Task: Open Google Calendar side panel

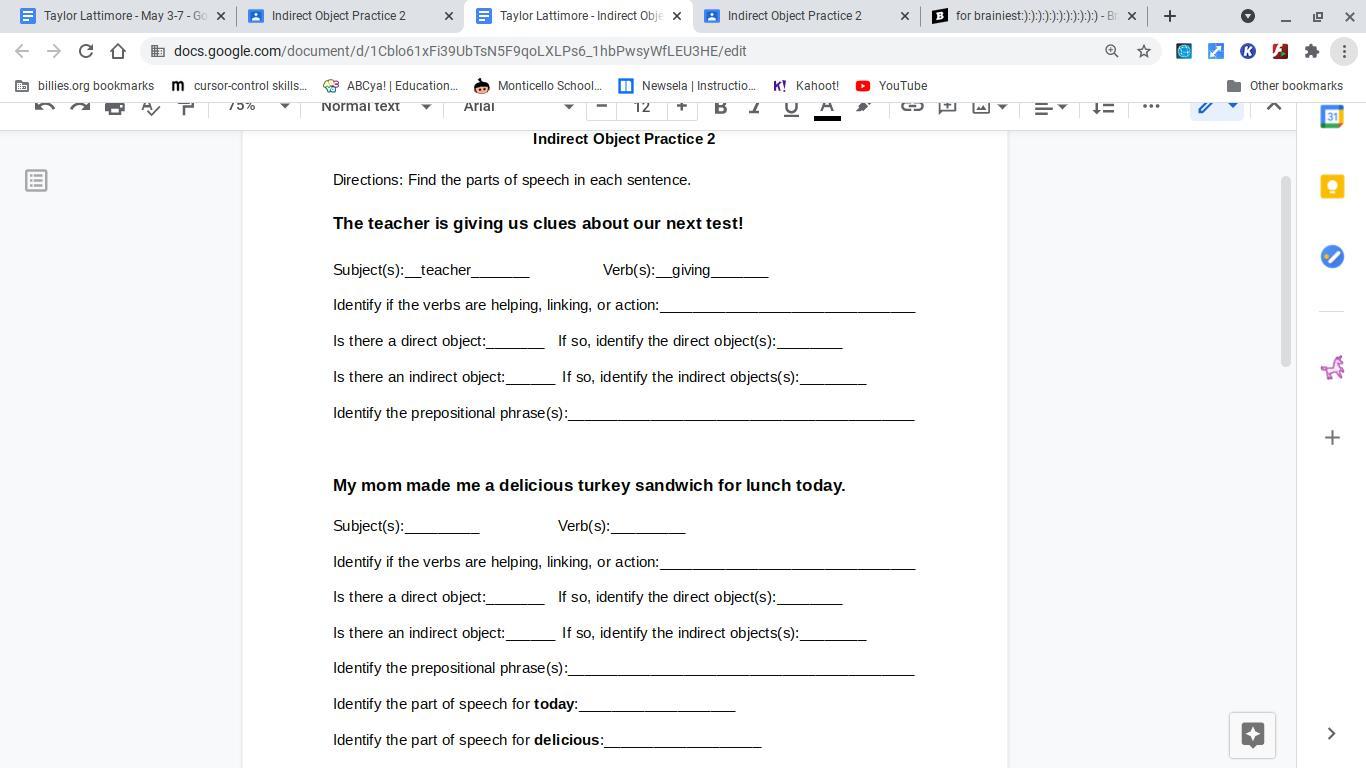Action: click(1332, 116)
